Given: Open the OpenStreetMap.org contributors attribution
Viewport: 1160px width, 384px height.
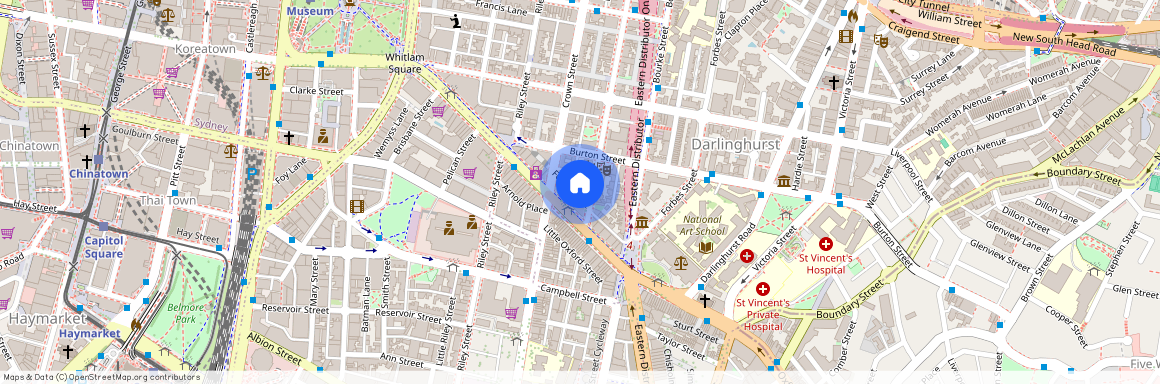Looking at the screenshot, I should tap(134, 377).
